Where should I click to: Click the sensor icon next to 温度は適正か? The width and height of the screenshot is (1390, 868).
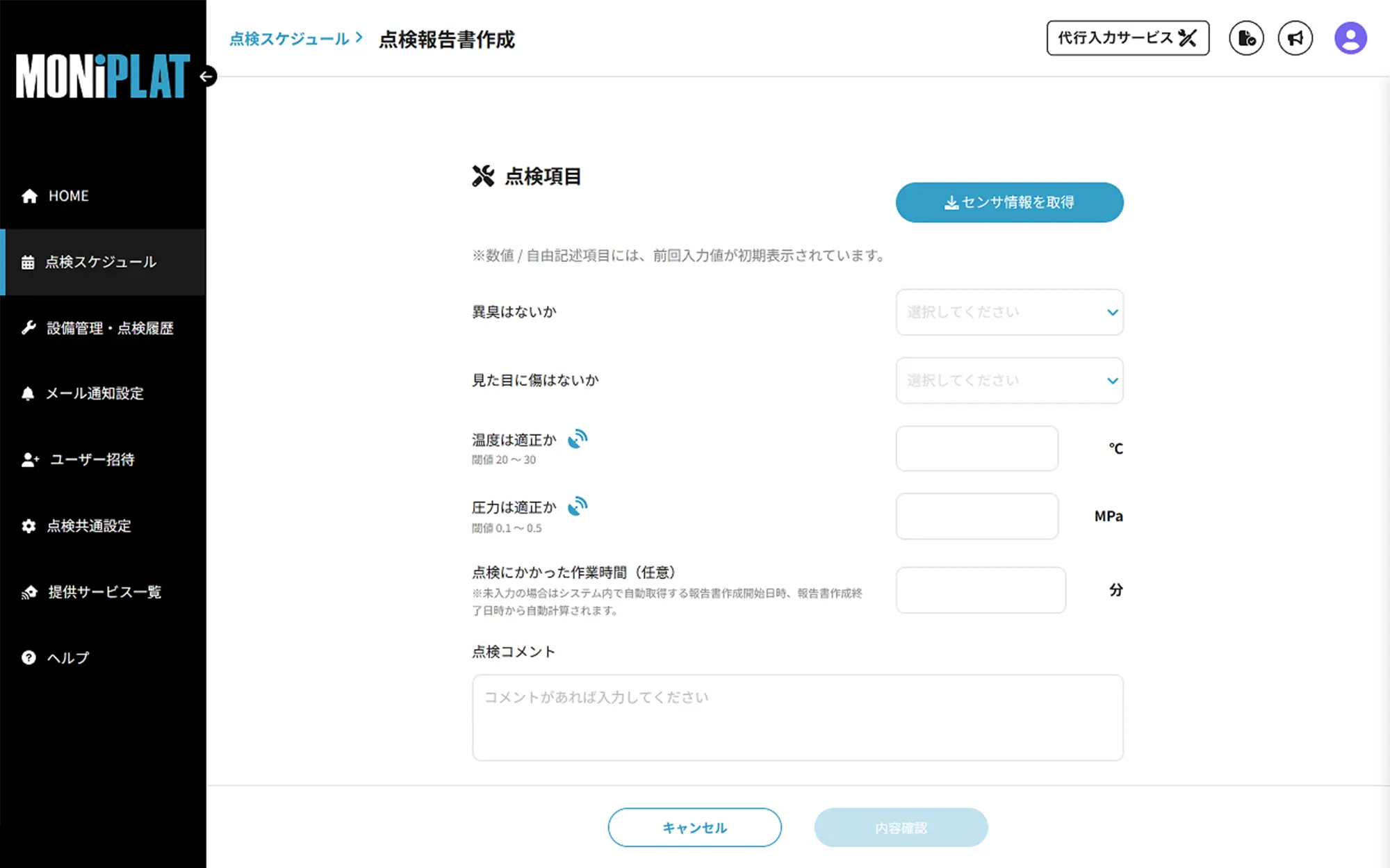(x=577, y=439)
